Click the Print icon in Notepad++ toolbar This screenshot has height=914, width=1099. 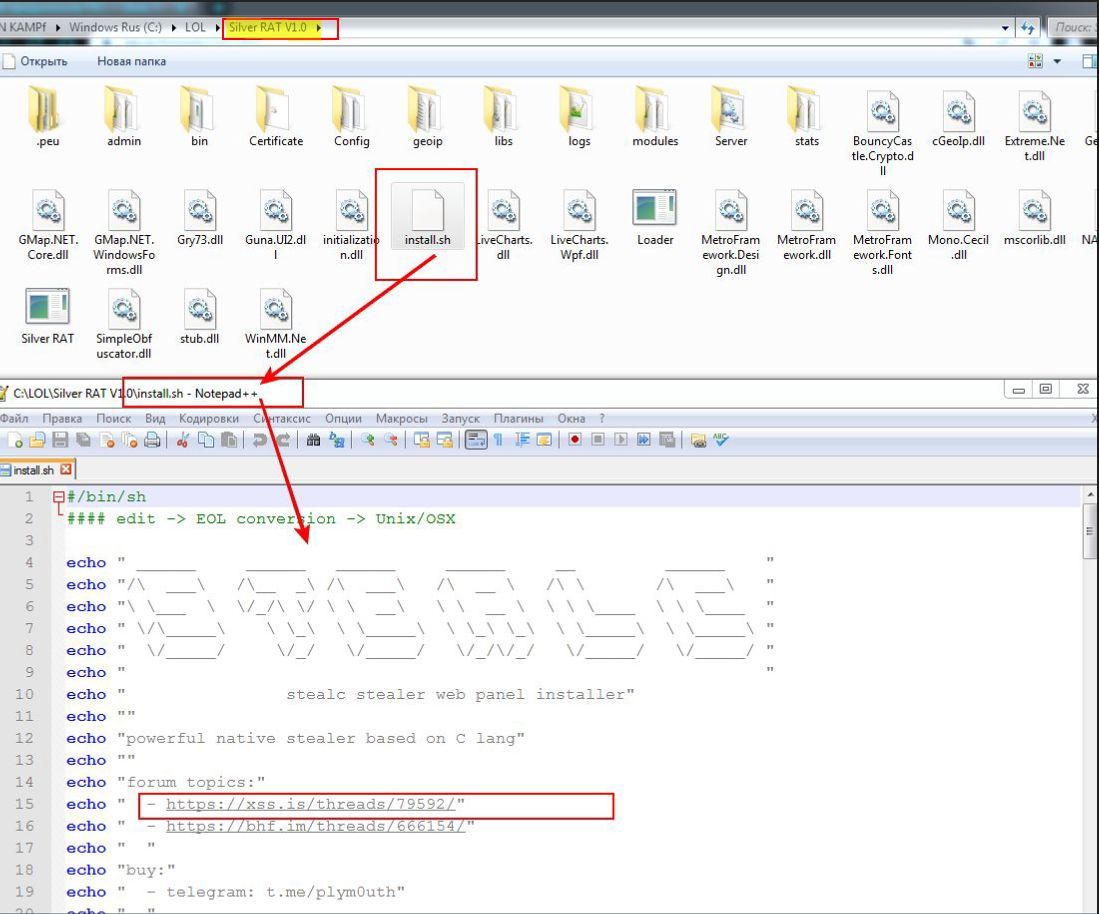[x=152, y=440]
